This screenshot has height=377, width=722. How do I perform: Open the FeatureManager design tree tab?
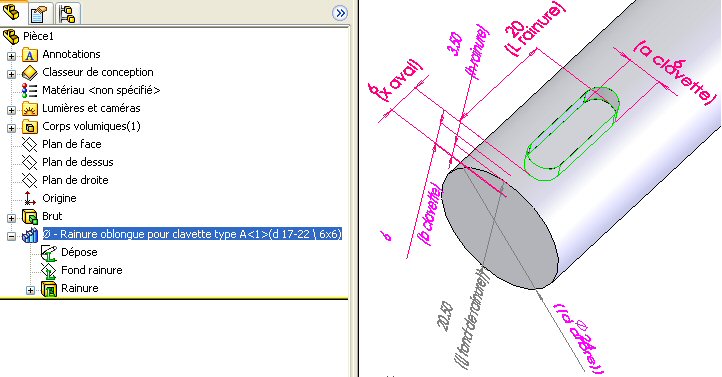coord(12,12)
